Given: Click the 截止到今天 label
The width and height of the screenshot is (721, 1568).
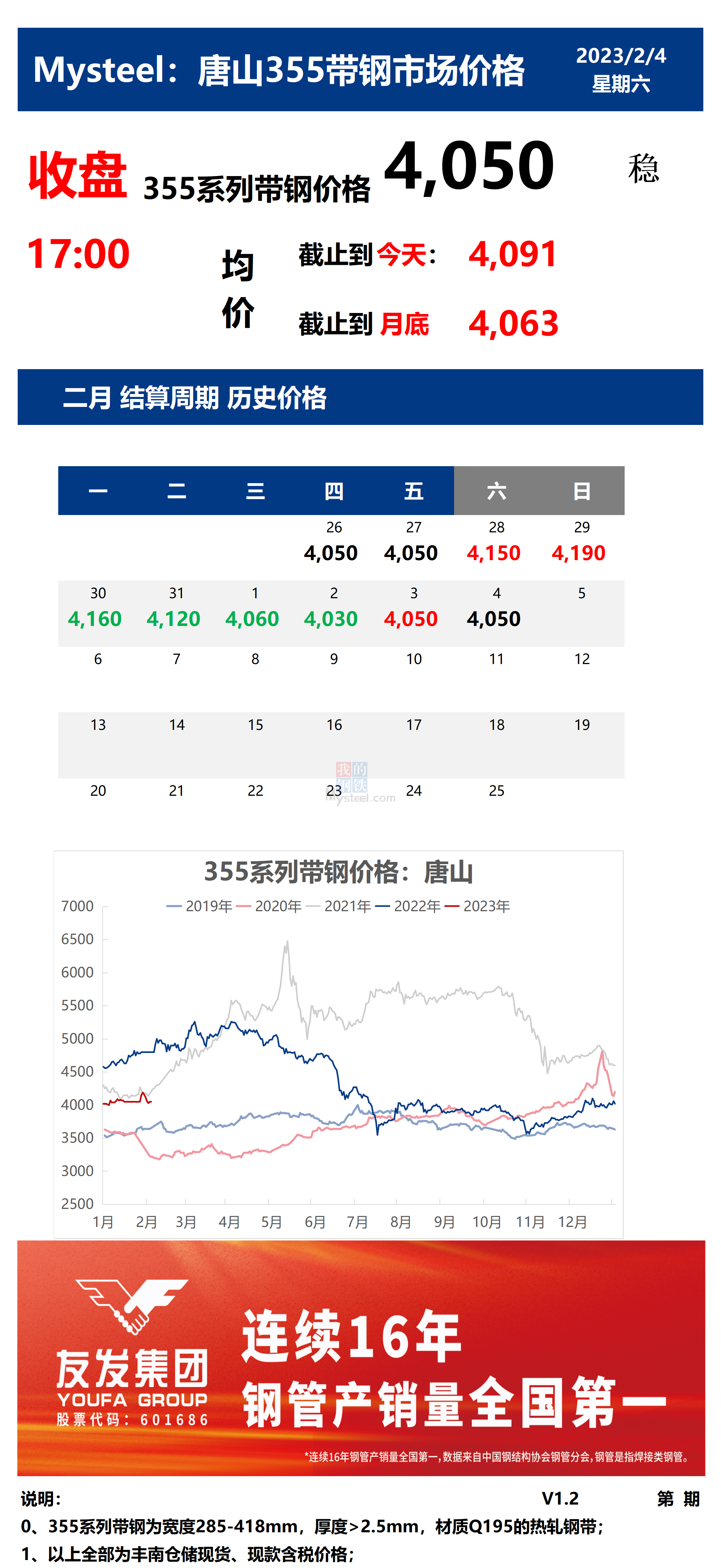Looking at the screenshot, I should 367,254.
